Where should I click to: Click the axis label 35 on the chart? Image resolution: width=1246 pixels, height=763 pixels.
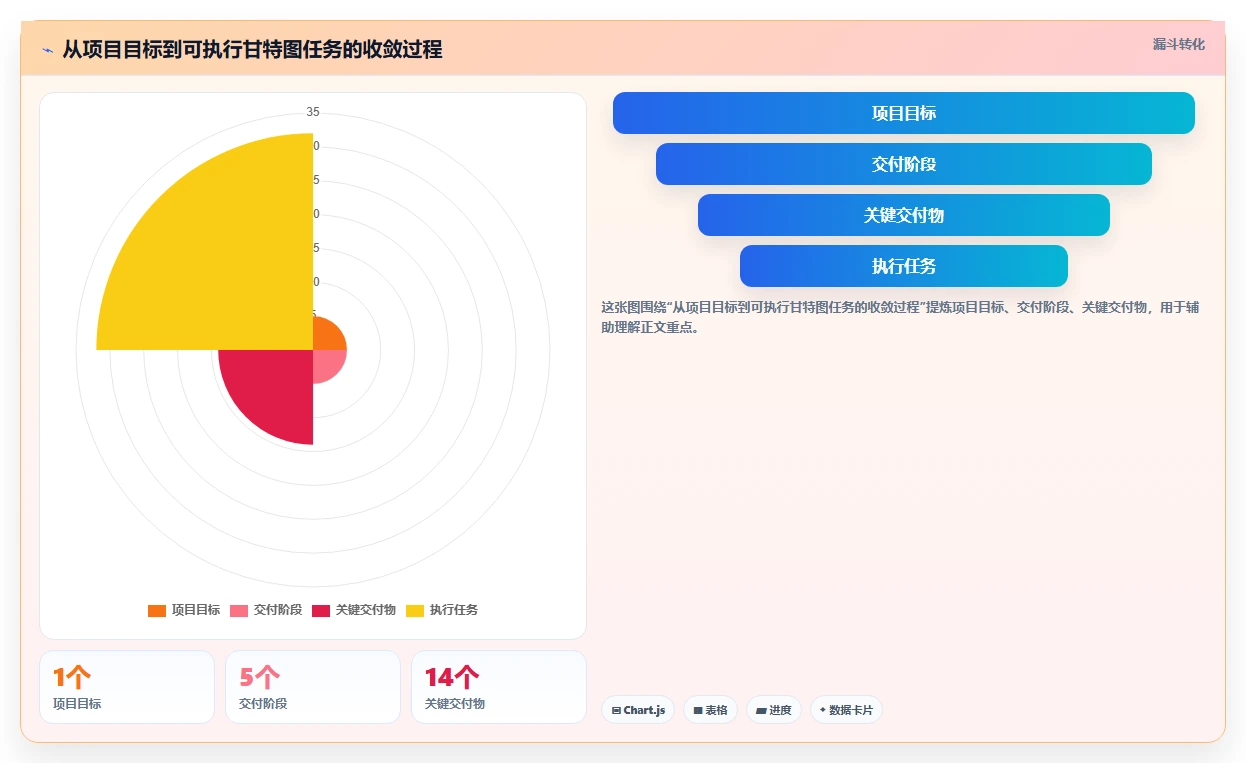click(x=313, y=112)
